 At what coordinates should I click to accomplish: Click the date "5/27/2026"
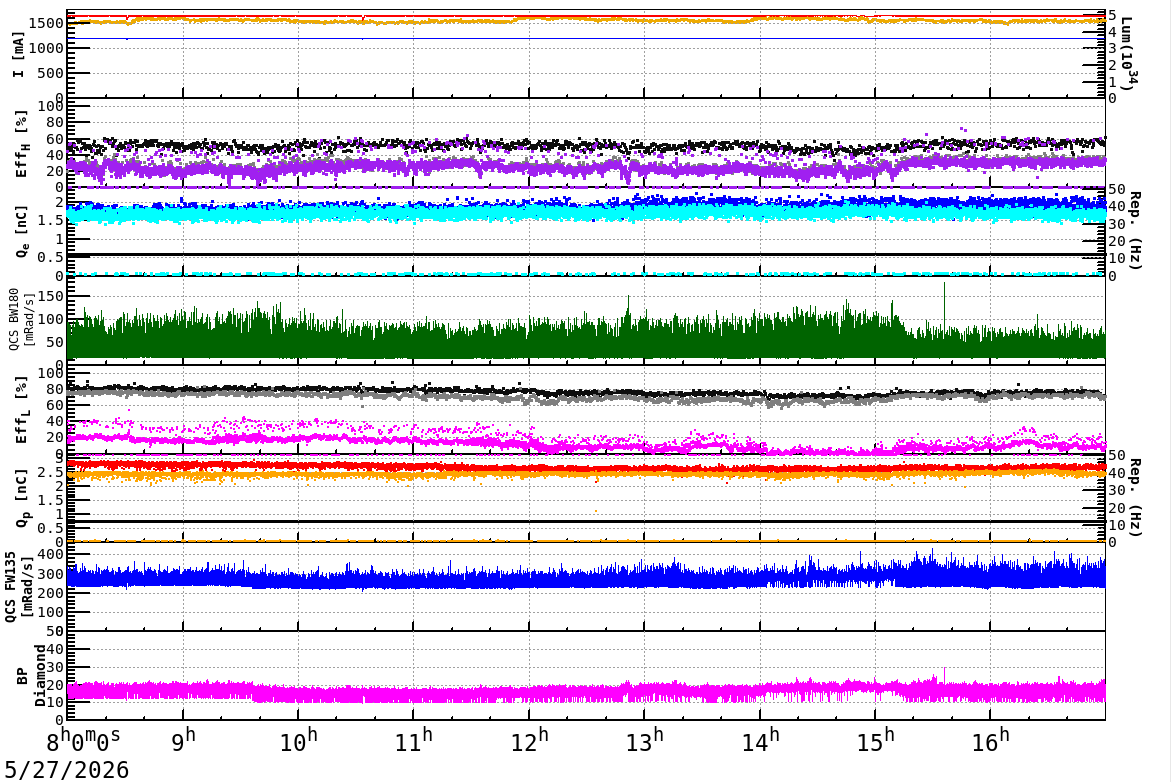coord(67,769)
